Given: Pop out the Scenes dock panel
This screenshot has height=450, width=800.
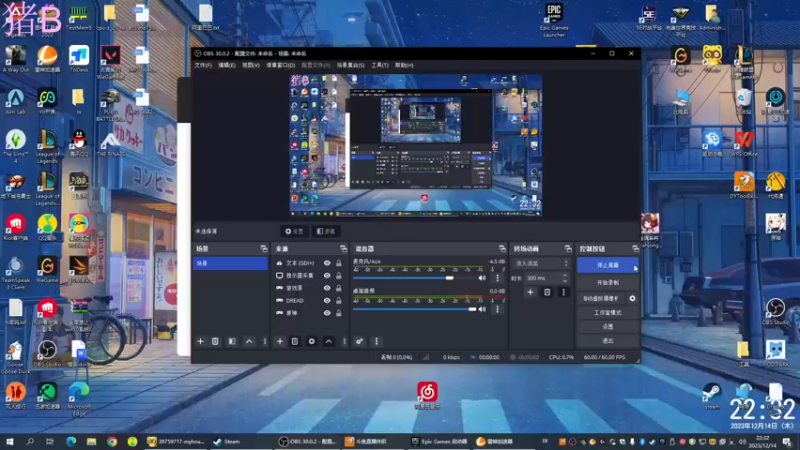Looking at the screenshot, I should pyautogui.click(x=264, y=248).
